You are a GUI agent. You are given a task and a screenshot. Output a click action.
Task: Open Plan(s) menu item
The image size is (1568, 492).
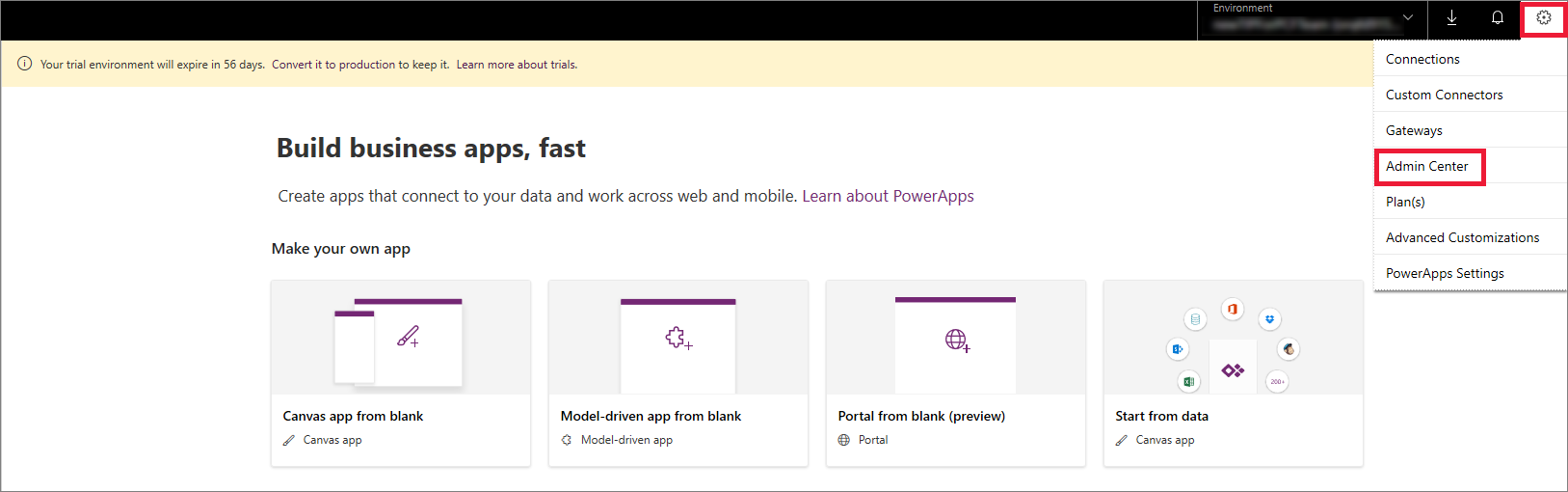pos(1405,202)
